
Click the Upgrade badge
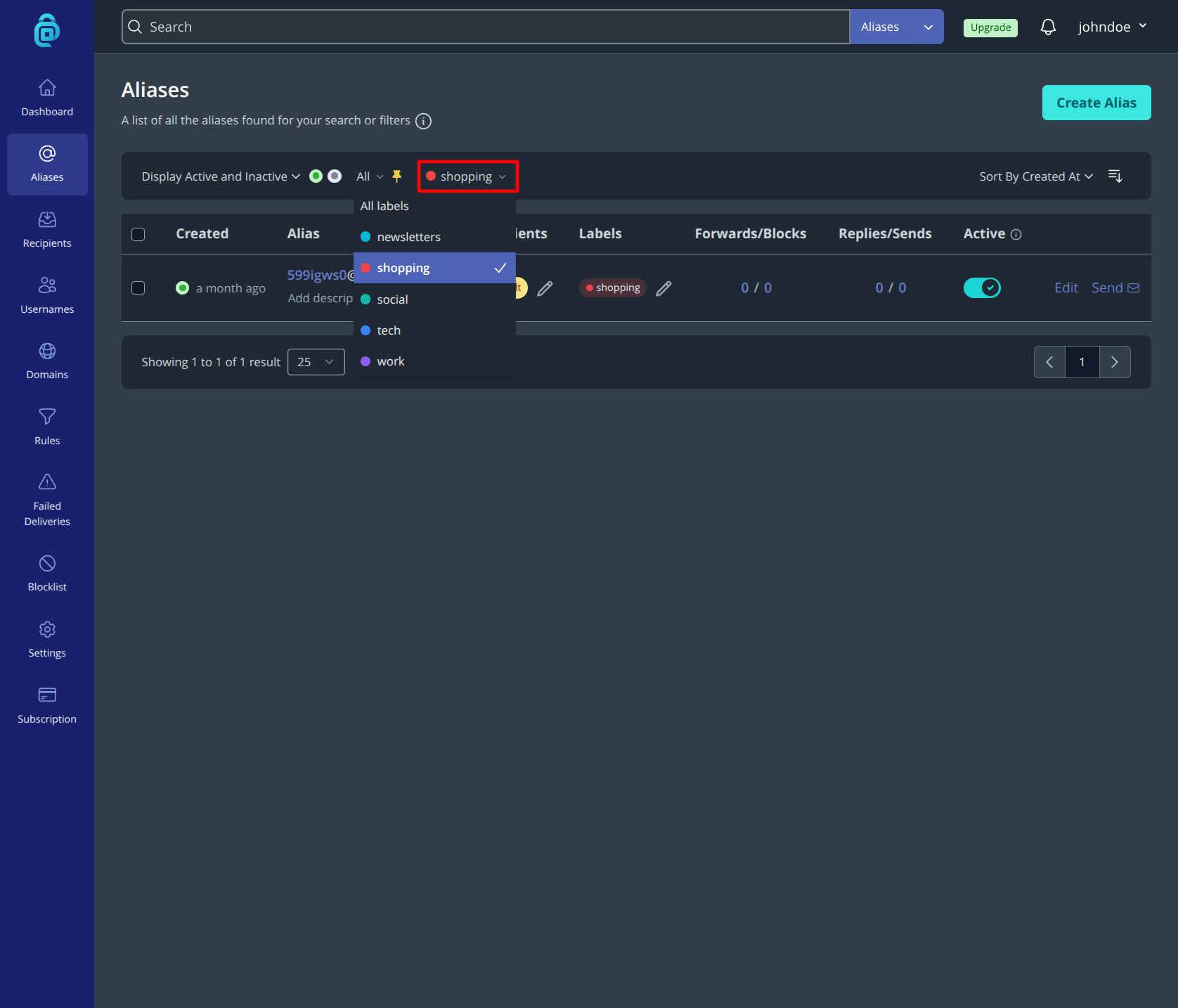pyautogui.click(x=990, y=27)
